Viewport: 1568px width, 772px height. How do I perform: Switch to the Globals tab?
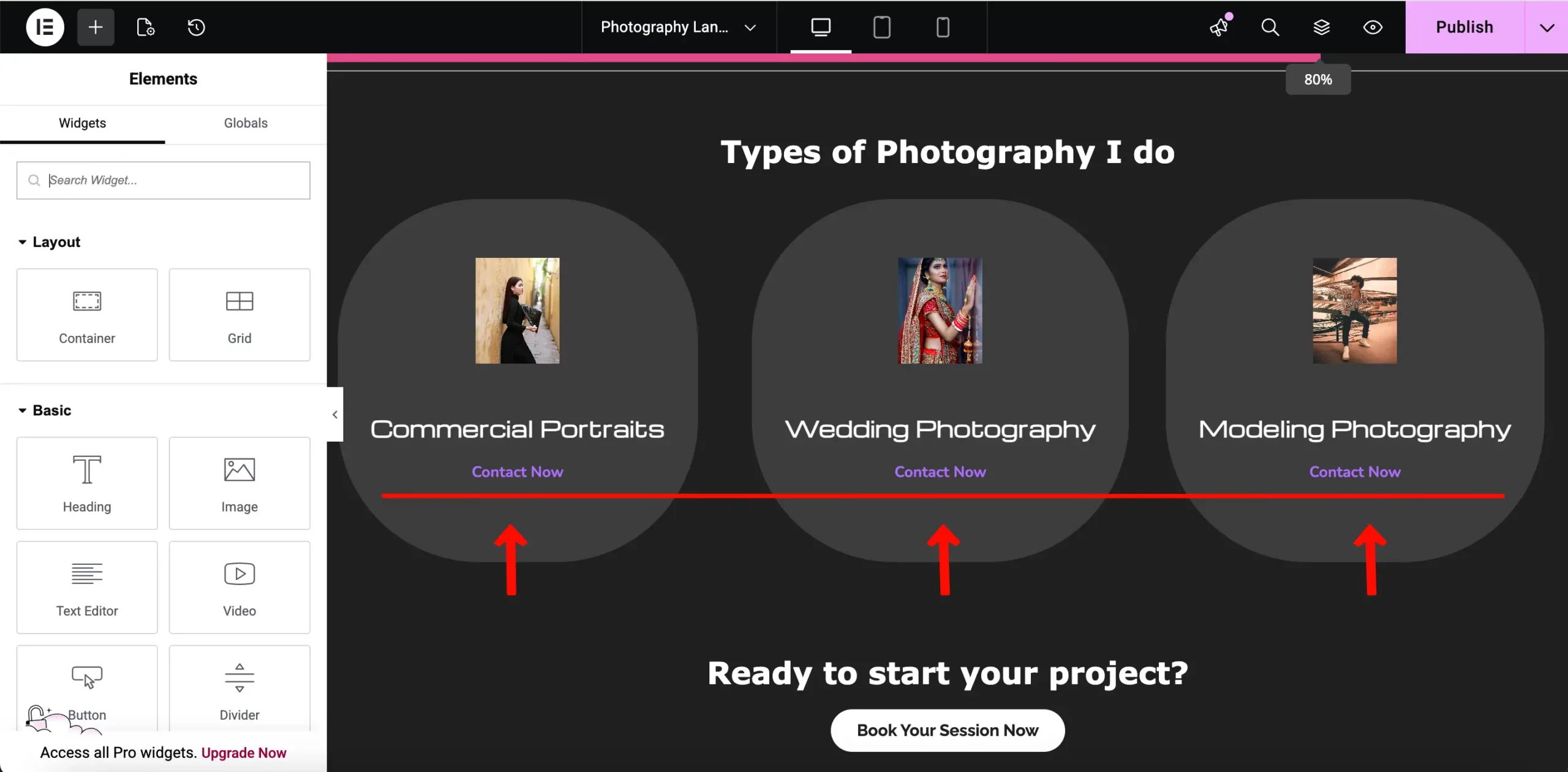245,123
